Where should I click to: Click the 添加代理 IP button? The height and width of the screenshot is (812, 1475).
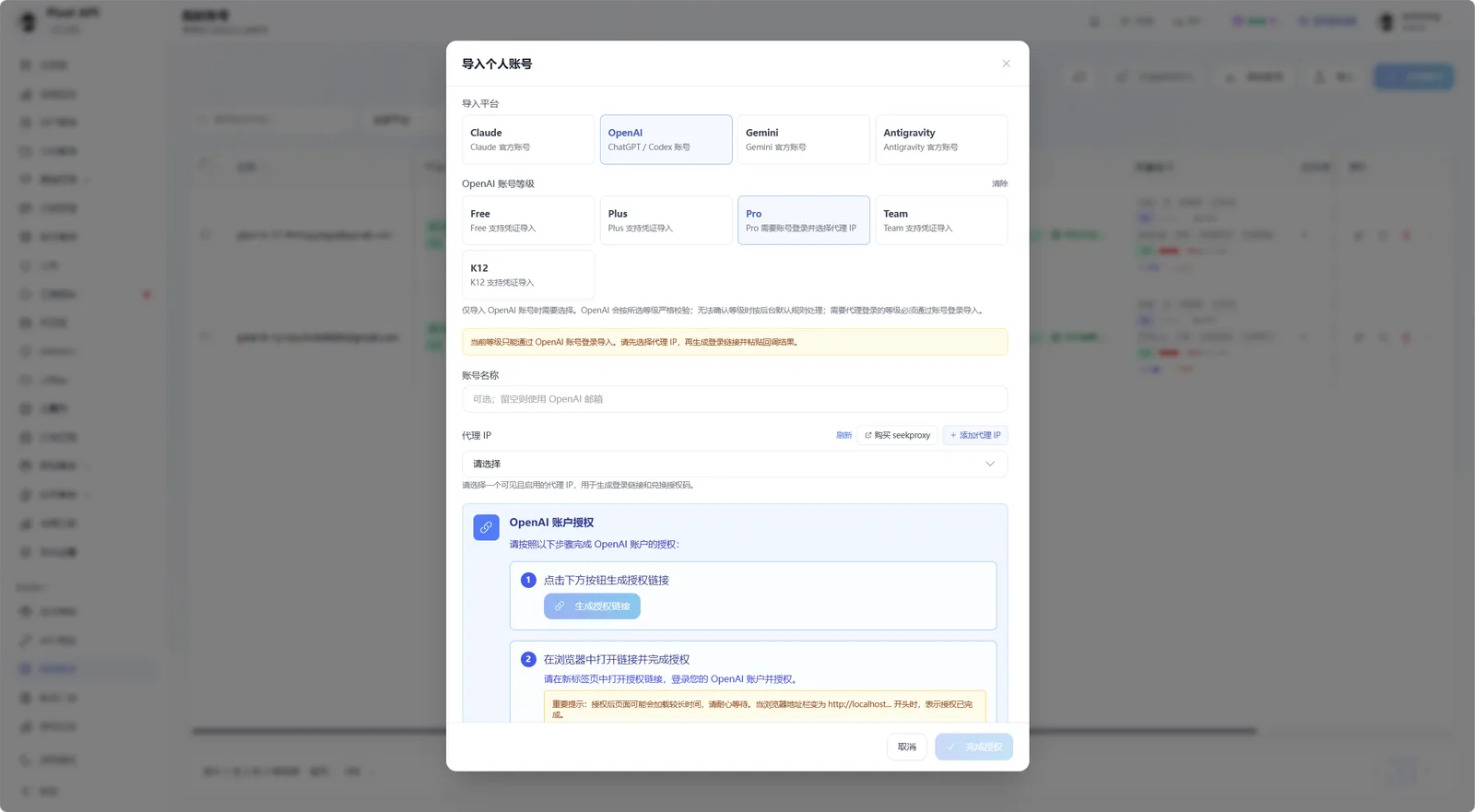click(975, 435)
